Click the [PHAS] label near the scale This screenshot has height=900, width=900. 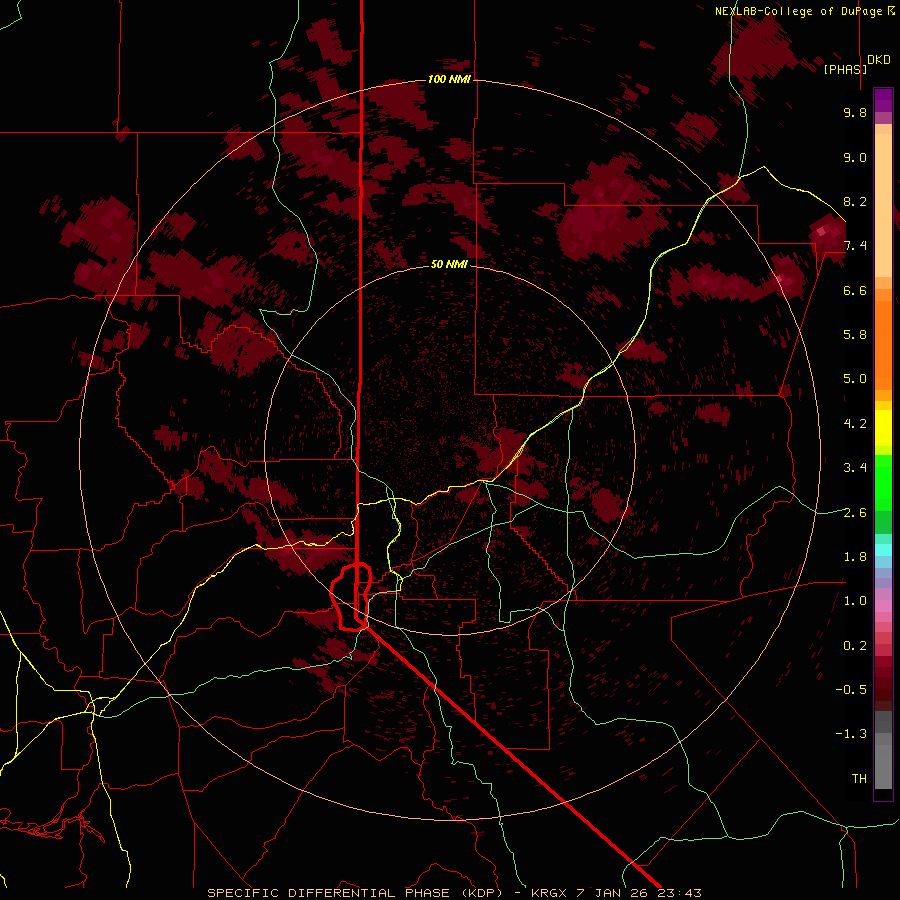tap(845, 69)
